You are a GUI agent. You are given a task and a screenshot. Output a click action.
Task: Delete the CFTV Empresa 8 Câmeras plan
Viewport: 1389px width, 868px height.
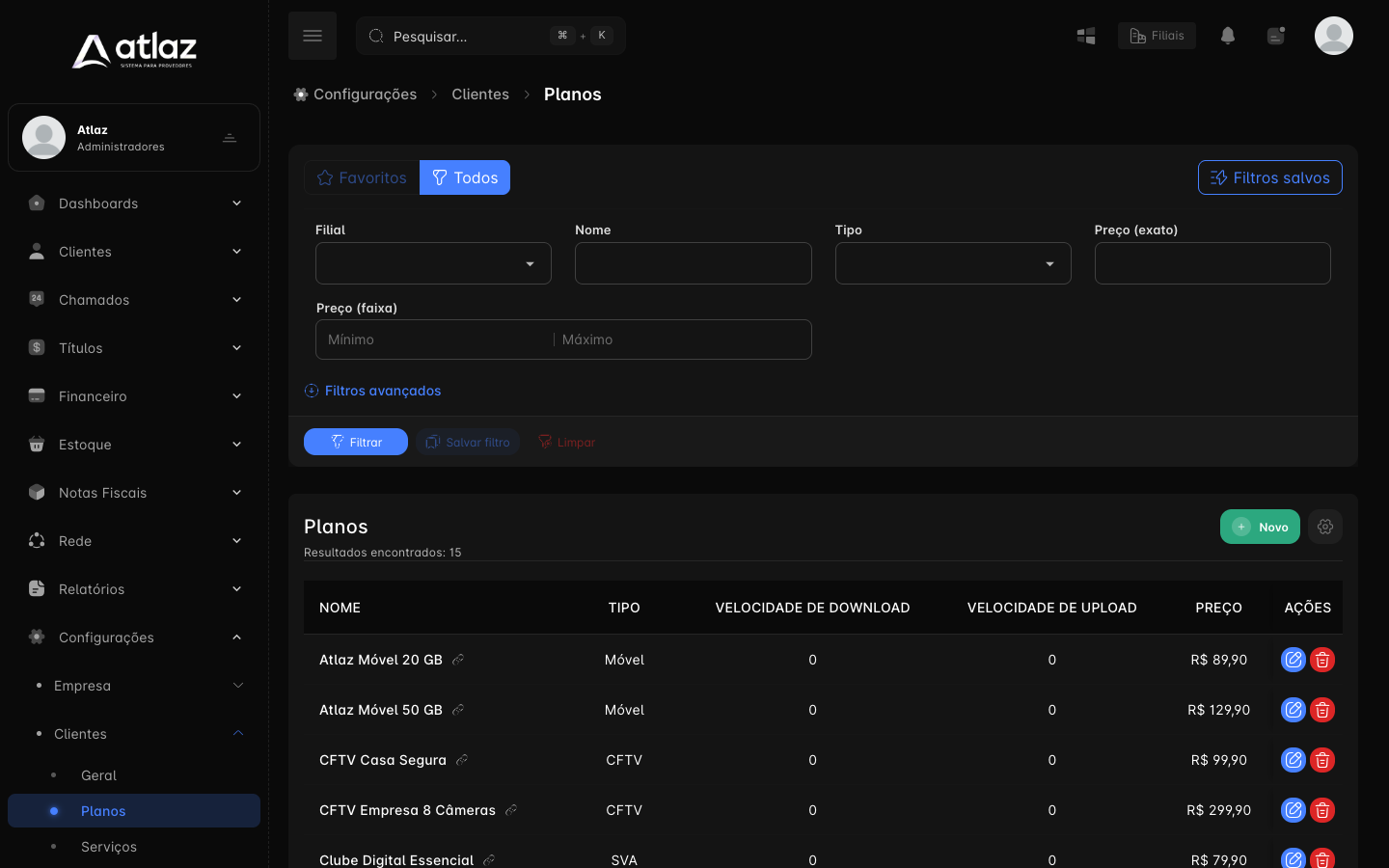tap(1322, 810)
